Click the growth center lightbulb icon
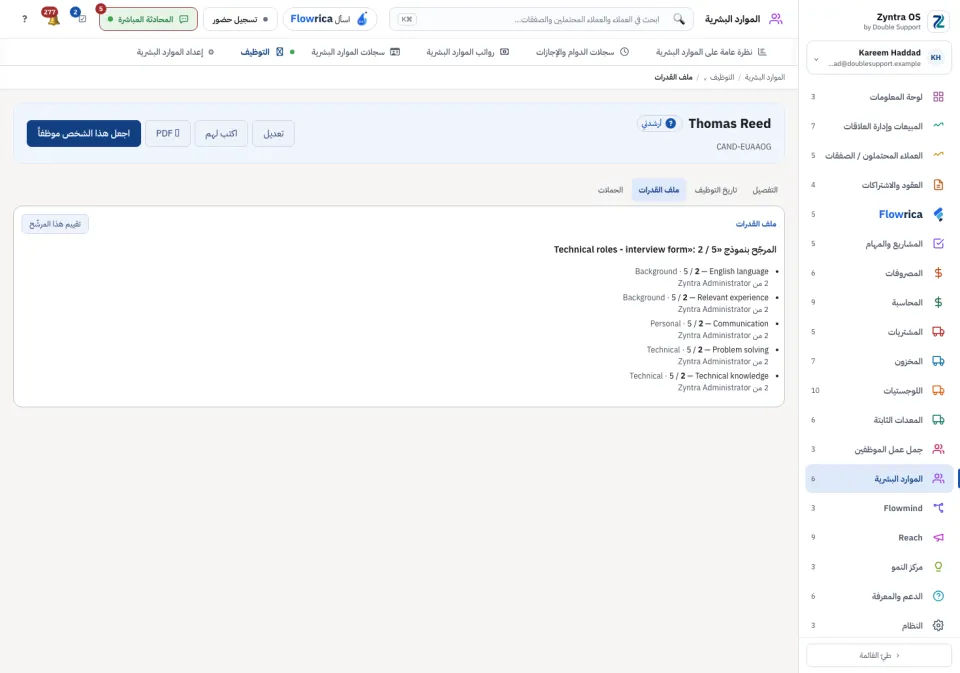The width and height of the screenshot is (960, 673). 938,567
